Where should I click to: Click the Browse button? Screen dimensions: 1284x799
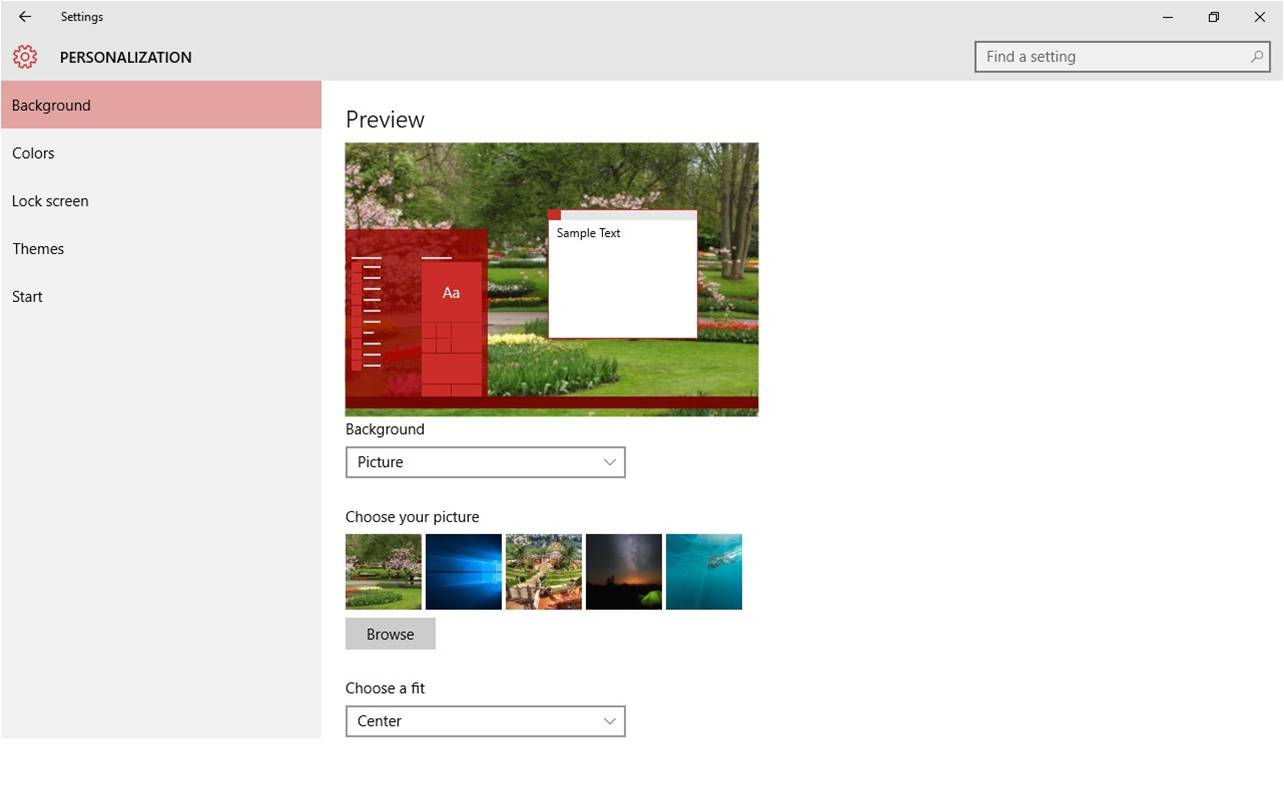pos(390,633)
